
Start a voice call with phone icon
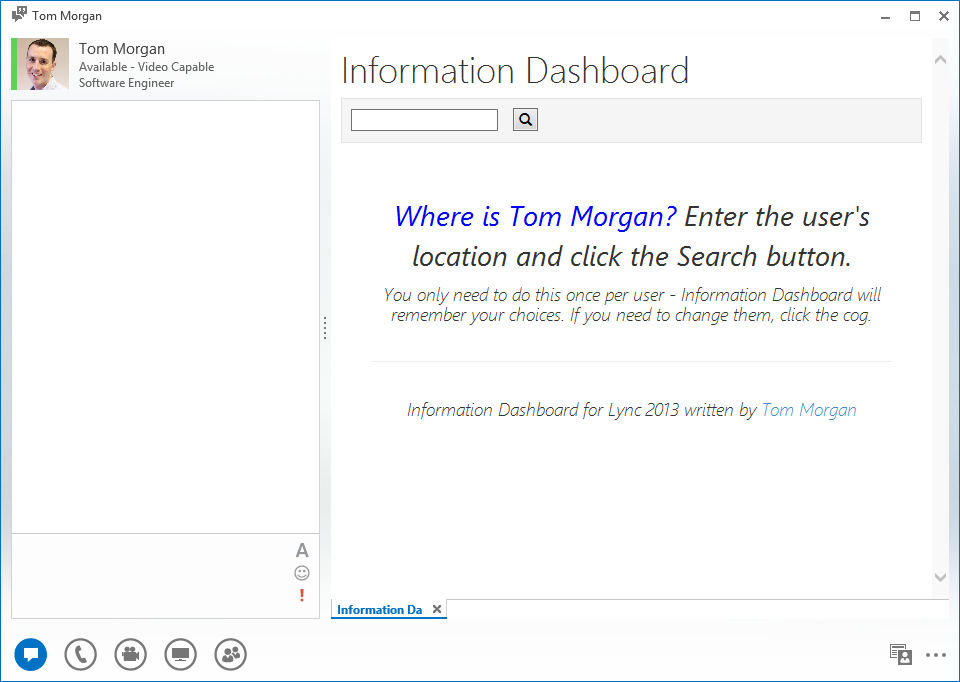coord(81,654)
